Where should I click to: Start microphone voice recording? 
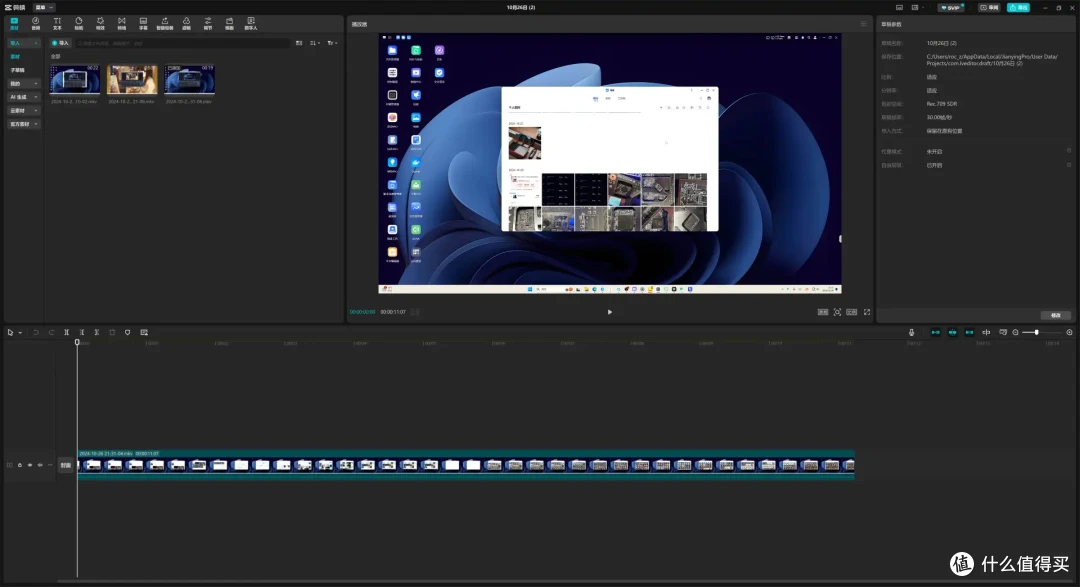coord(911,332)
